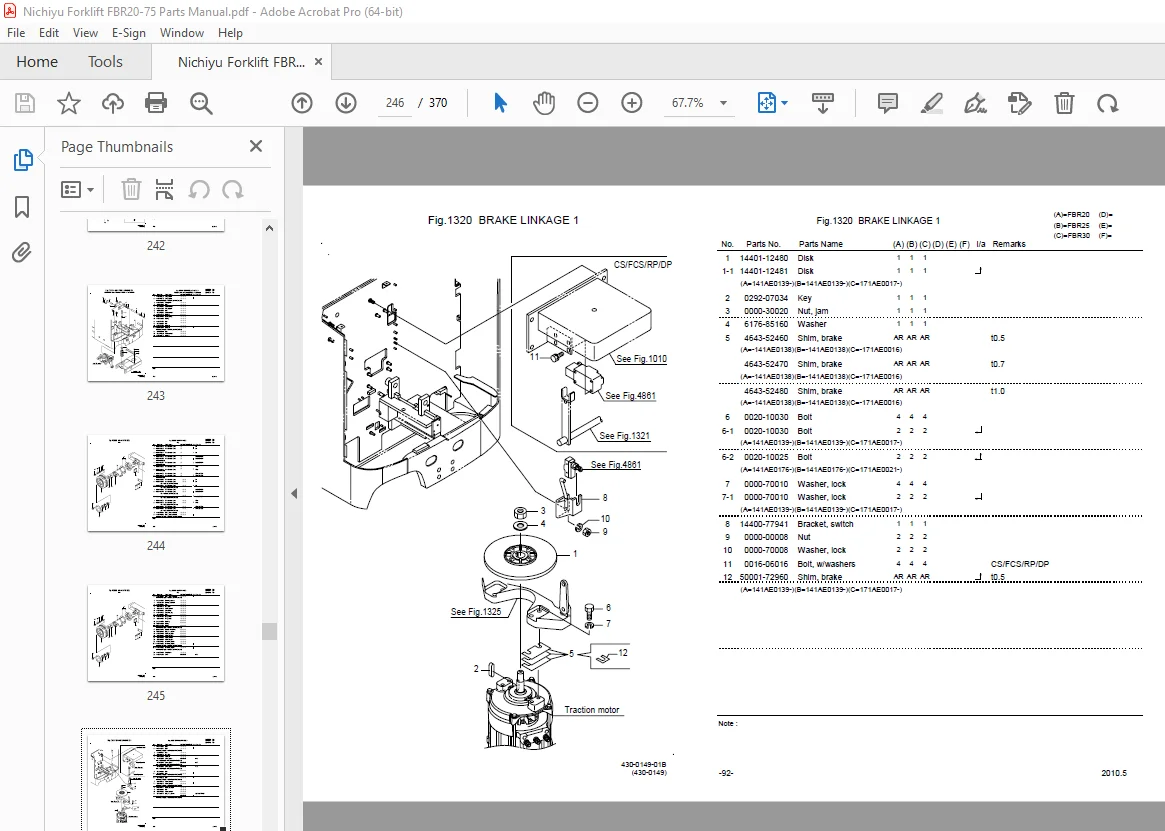The image size is (1165, 831).
Task: Select the page 243 thumbnail
Action: coord(156,333)
